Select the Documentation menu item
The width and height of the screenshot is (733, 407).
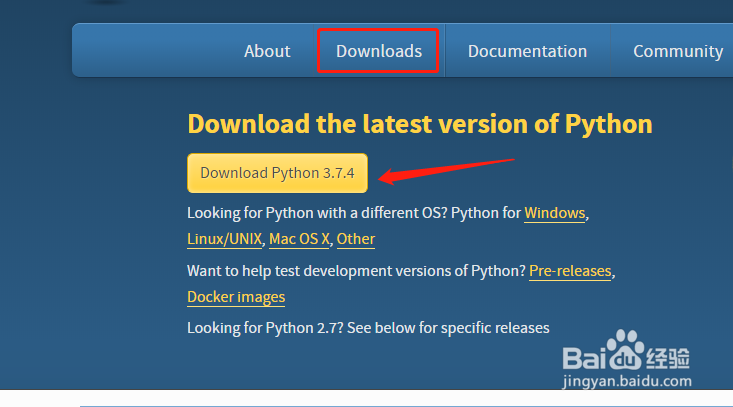tap(527, 51)
